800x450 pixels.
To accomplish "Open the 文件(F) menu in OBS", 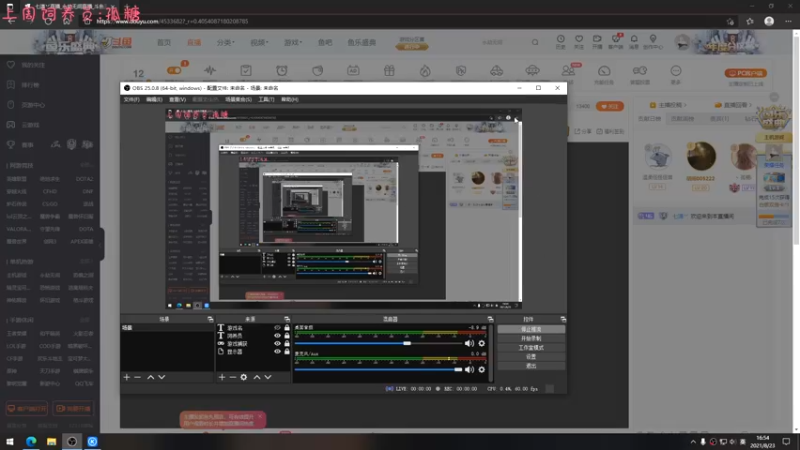I will point(131,99).
